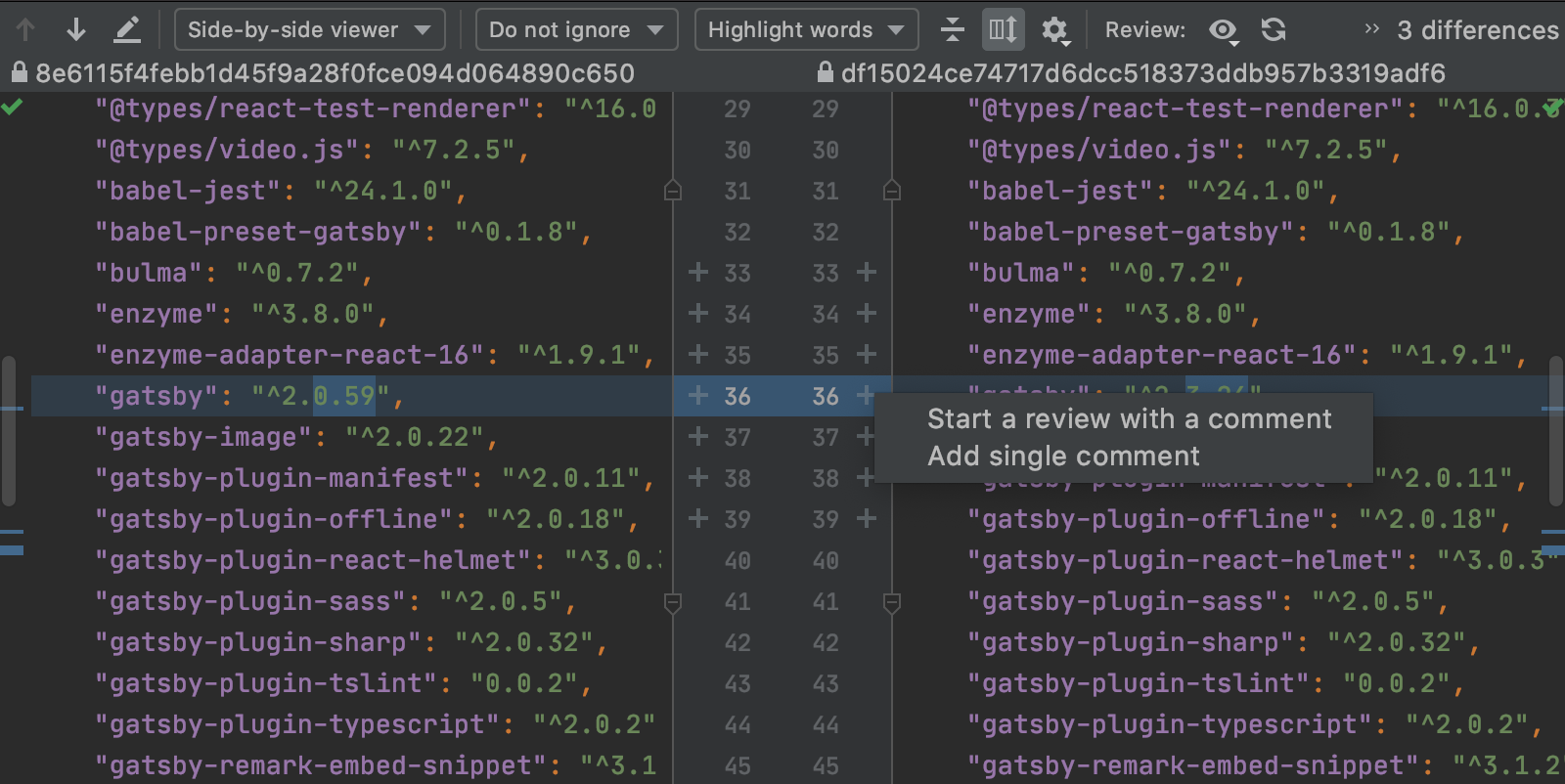Click "gatsby-plugin-react-helmet" line in right pane

click(1262, 560)
